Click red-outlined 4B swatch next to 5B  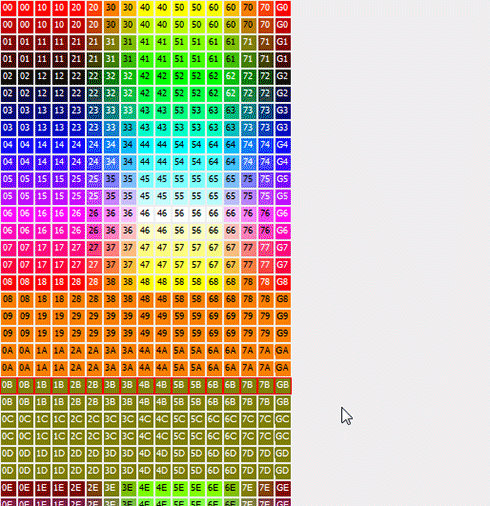pos(162,386)
